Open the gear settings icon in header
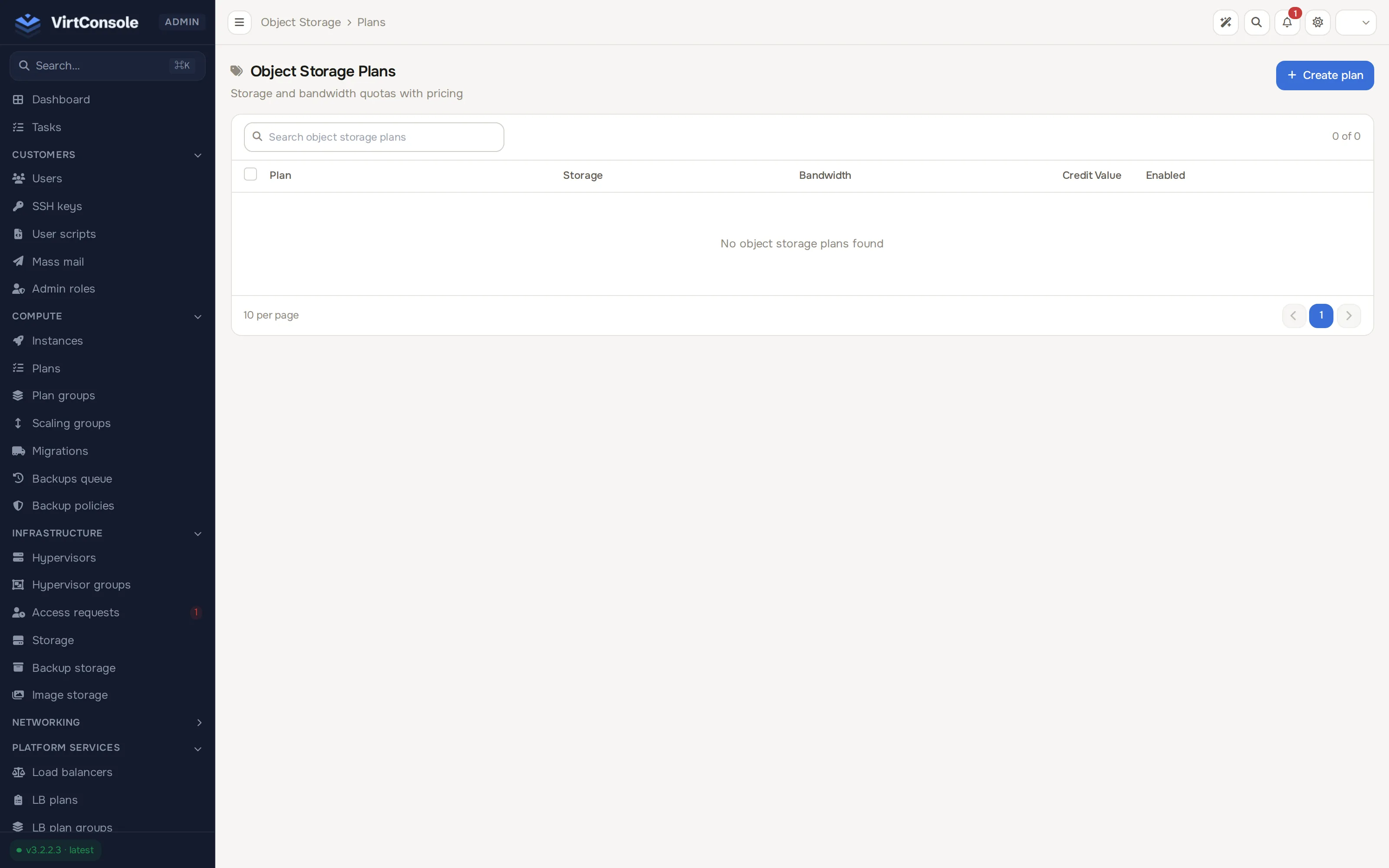This screenshot has height=868, width=1389. point(1318,23)
